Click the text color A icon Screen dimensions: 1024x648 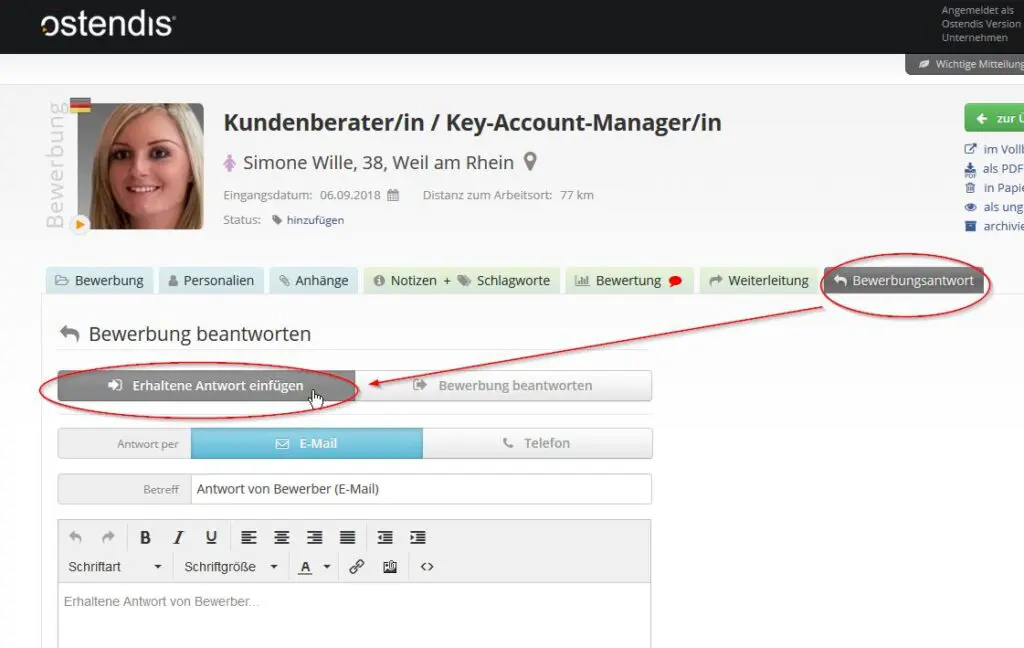tap(305, 567)
